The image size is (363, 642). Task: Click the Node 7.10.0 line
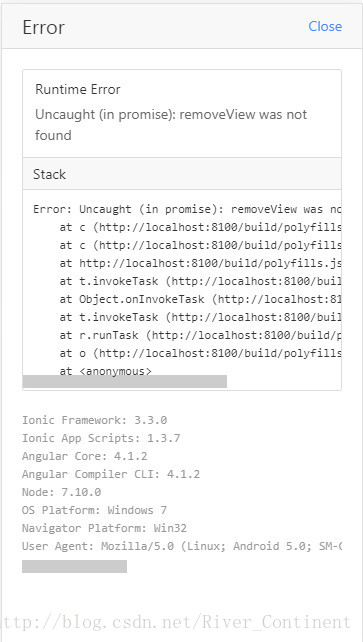coord(61,492)
